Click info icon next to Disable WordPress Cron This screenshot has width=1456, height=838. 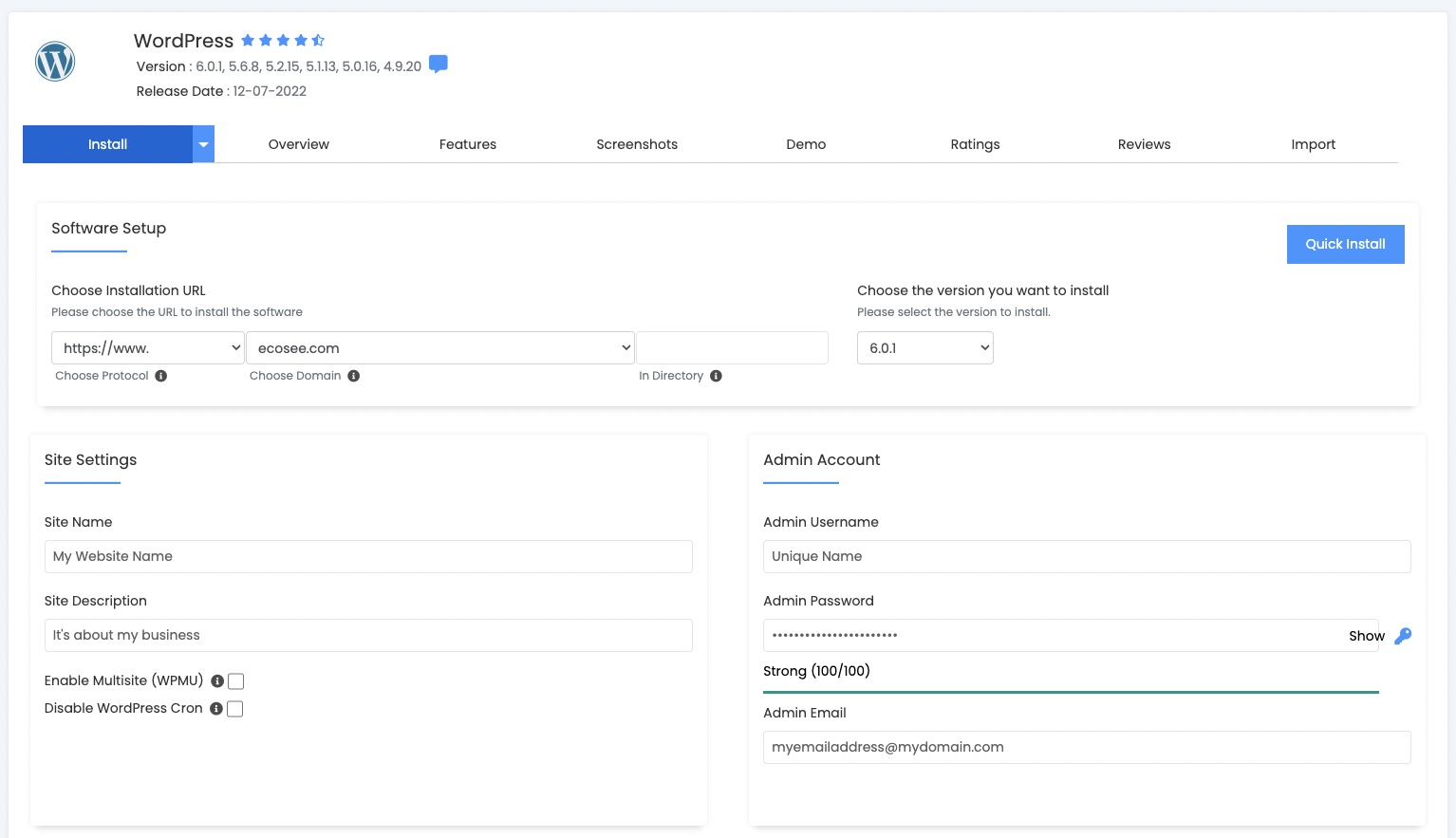216,709
